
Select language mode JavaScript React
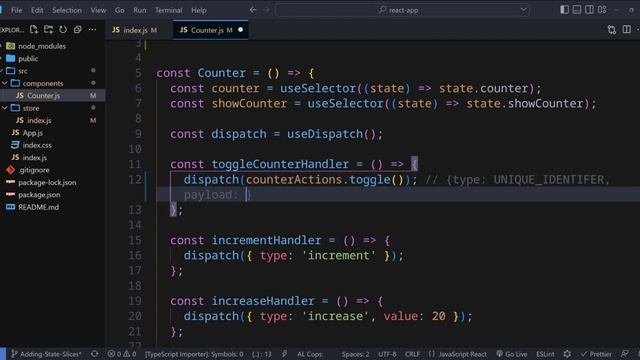point(458,354)
